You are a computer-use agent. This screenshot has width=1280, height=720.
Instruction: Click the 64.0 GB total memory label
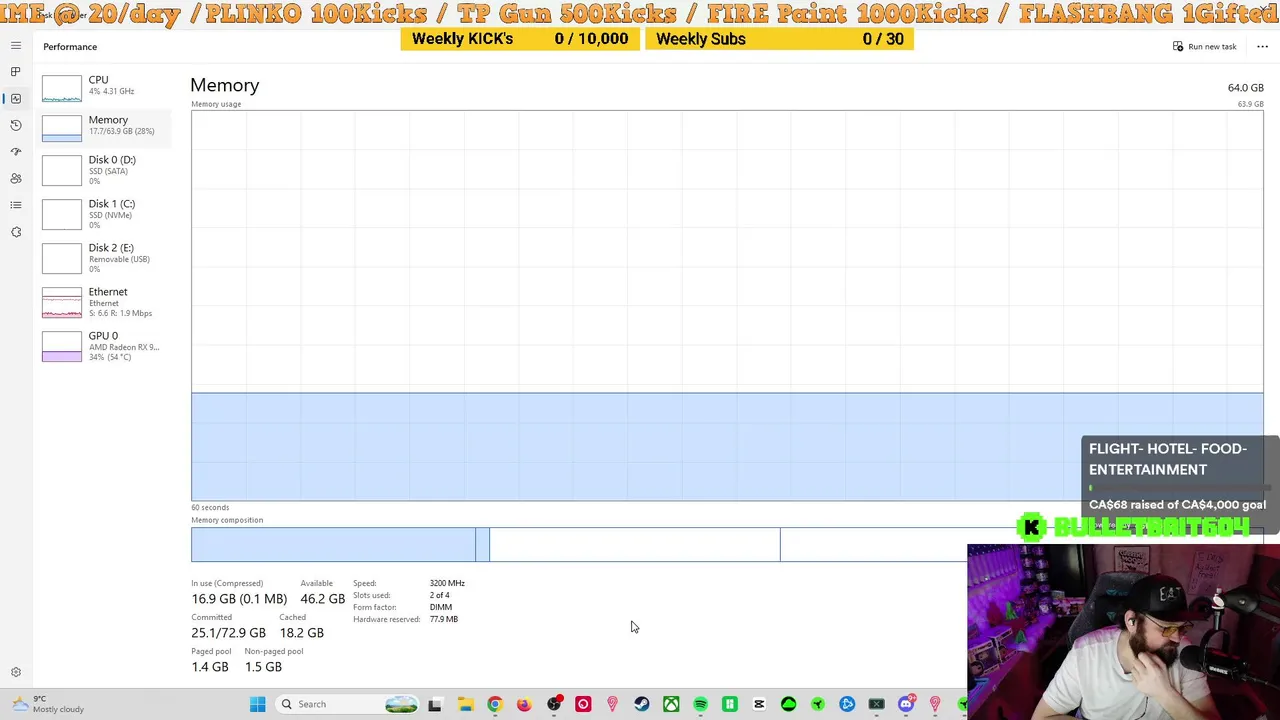pos(1246,88)
